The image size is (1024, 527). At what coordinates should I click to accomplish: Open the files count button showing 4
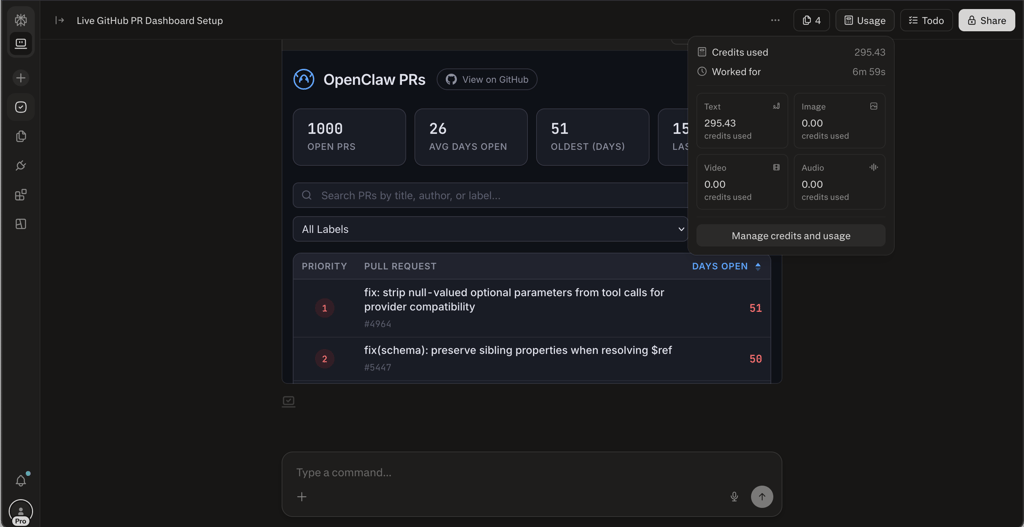pyautogui.click(x=811, y=20)
